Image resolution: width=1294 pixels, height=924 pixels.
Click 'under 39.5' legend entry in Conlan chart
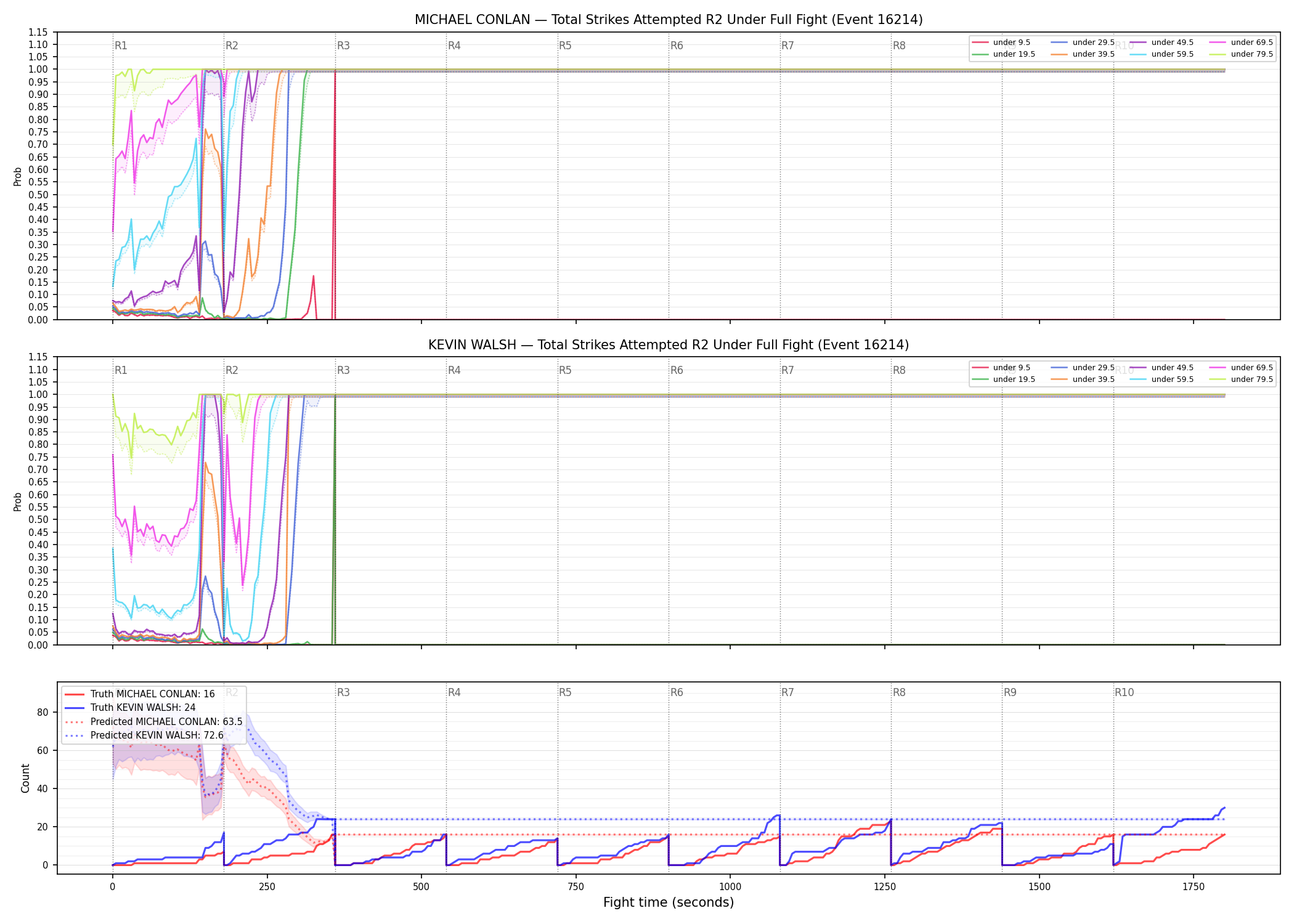click(1083, 54)
